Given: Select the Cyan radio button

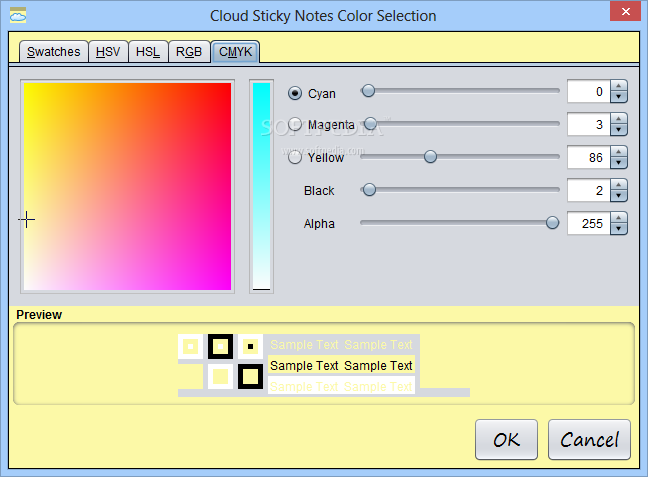Looking at the screenshot, I should (x=295, y=93).
